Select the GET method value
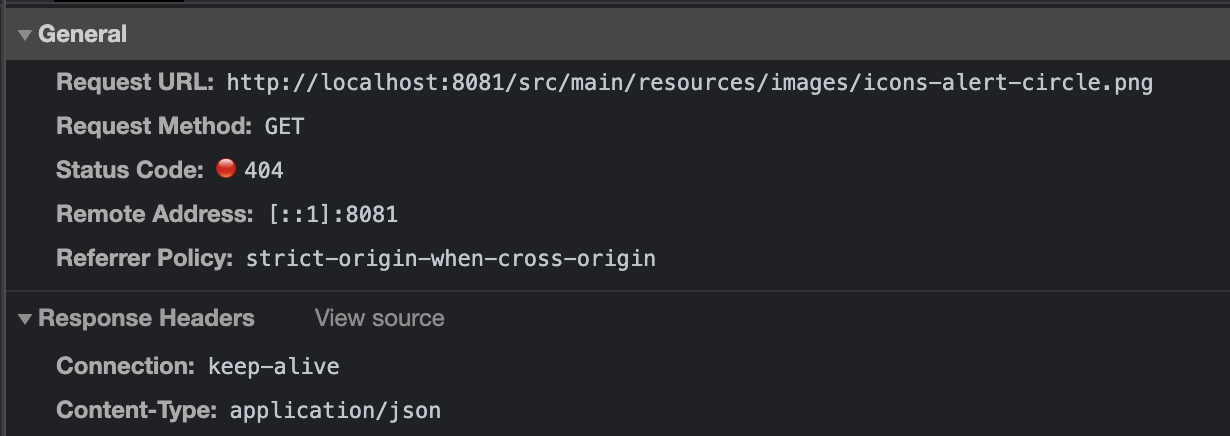This screenshot has width=1230, height=436. [284, 127]
